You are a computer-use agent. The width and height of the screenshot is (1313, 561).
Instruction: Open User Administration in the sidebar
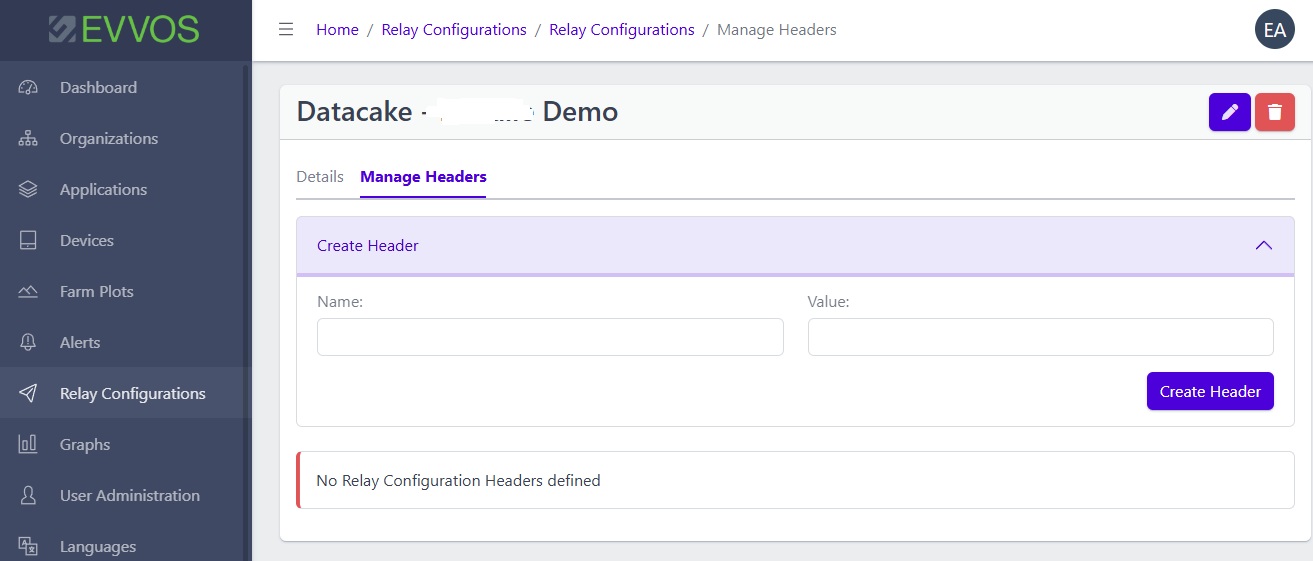tap(129, 496)
